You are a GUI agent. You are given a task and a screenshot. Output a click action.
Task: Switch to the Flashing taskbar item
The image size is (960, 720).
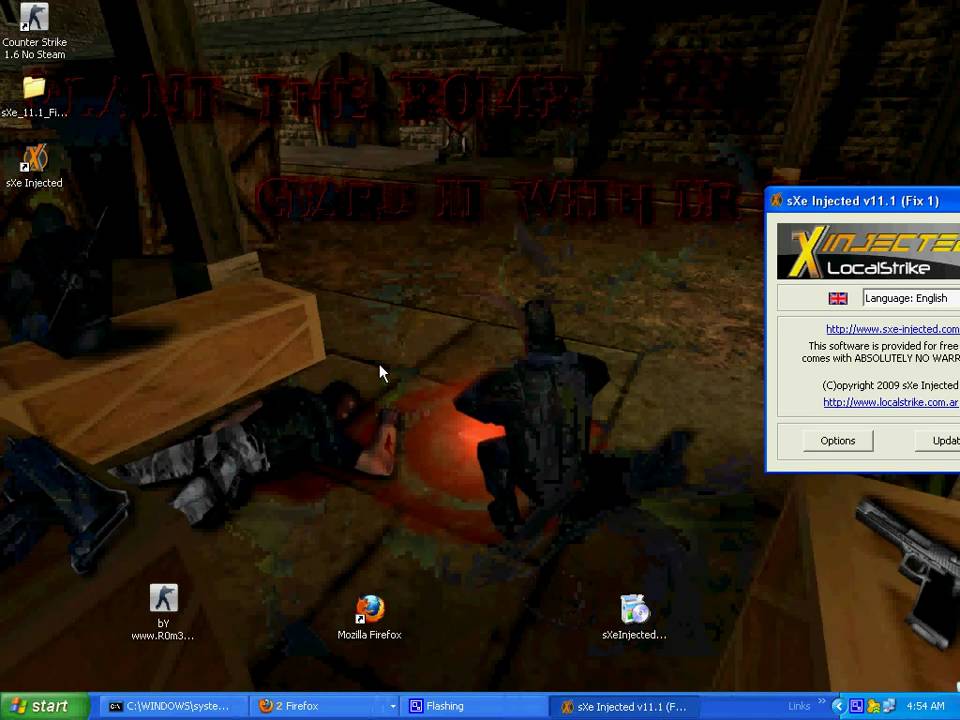point(473,707)
